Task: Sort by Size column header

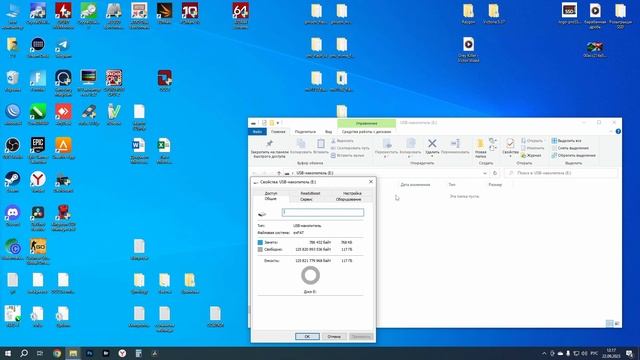Action: tap(495, 185)
